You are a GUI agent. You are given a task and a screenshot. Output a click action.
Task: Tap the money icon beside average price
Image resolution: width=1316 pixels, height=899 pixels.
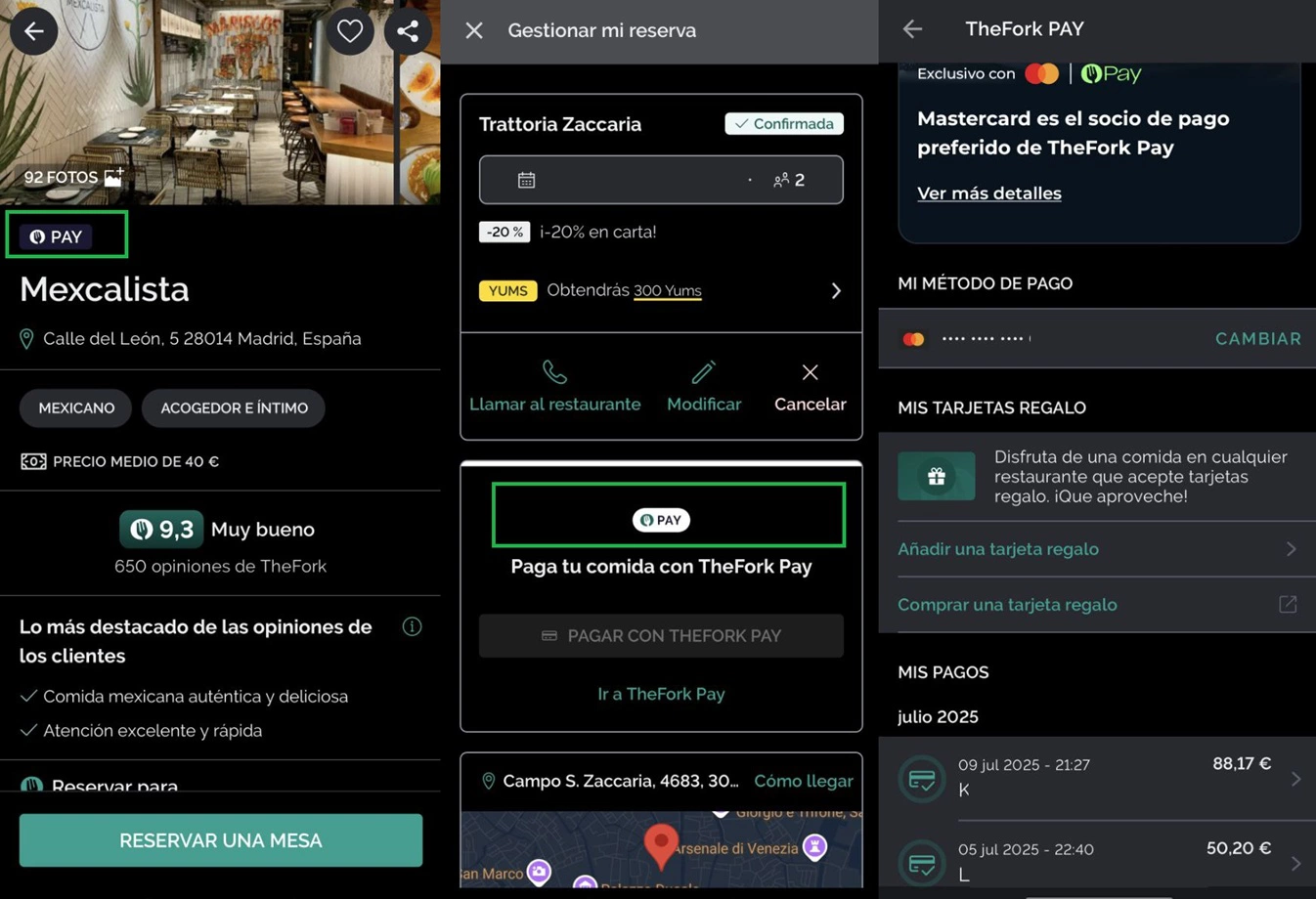33,461
